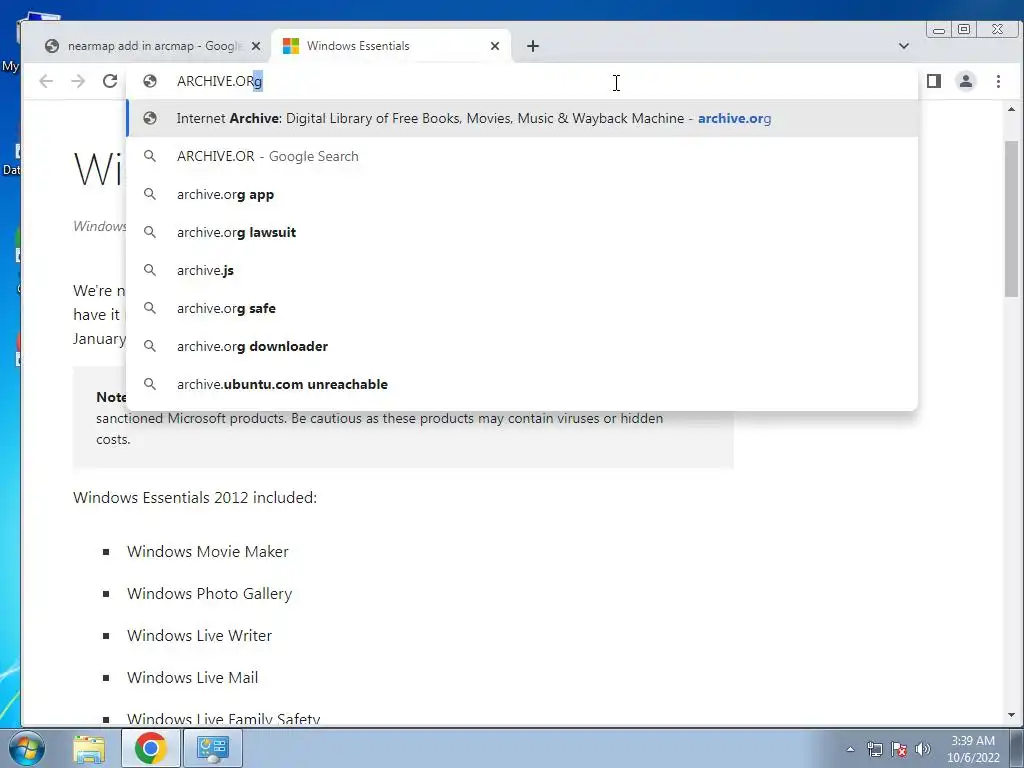The height and width of the screenshot is (768, 1024).
Task: Open the Chrome profile avatar menu
Action: (965, 81)
